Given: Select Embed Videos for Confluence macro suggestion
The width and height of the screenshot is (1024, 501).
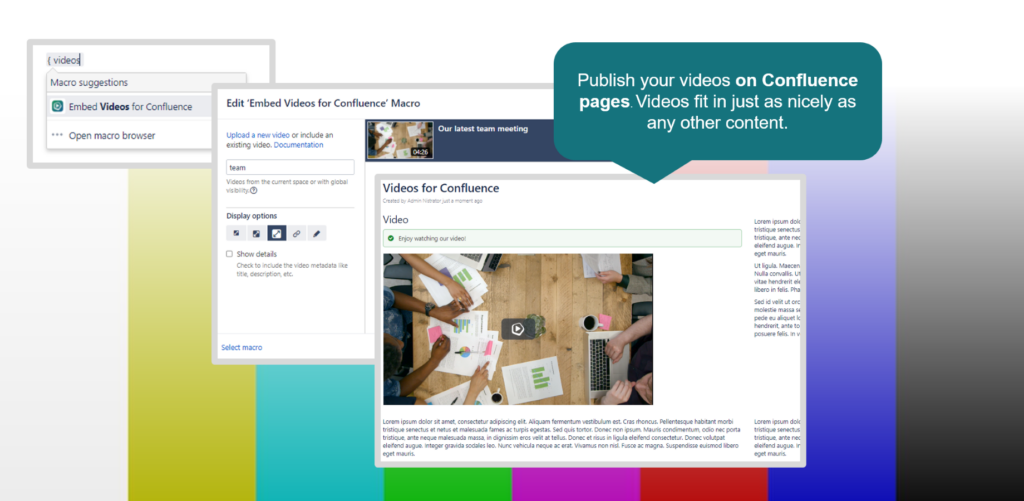Looking at the screenshot, I should [131, 106].
